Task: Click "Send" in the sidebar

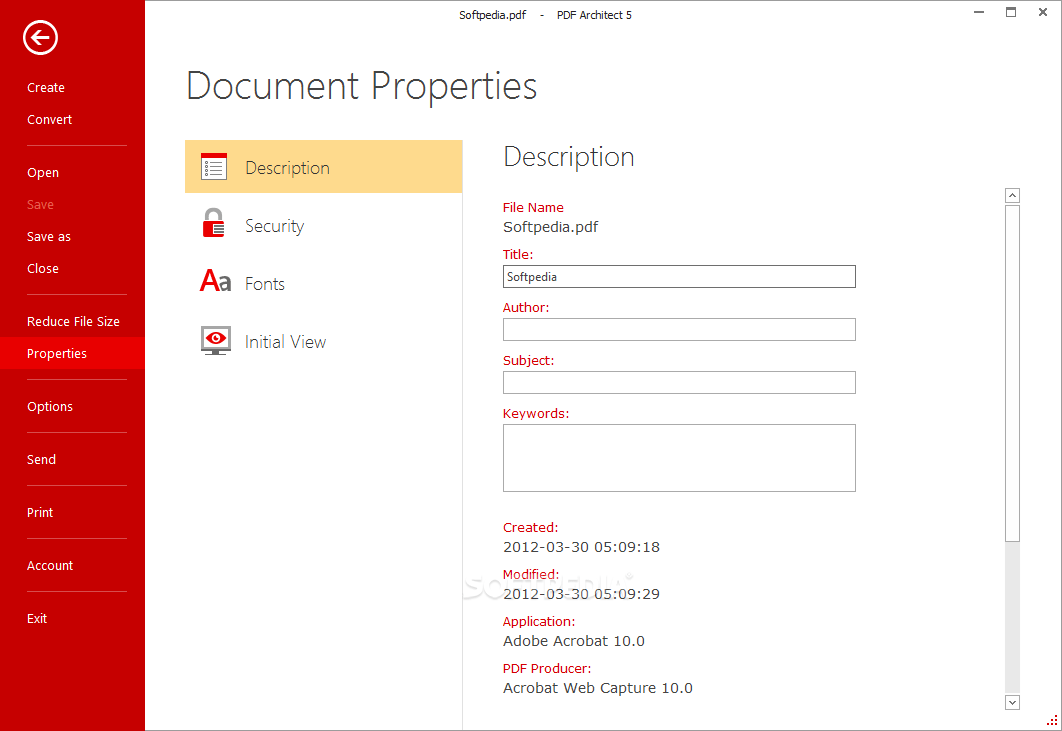Action: coord(41,459)
